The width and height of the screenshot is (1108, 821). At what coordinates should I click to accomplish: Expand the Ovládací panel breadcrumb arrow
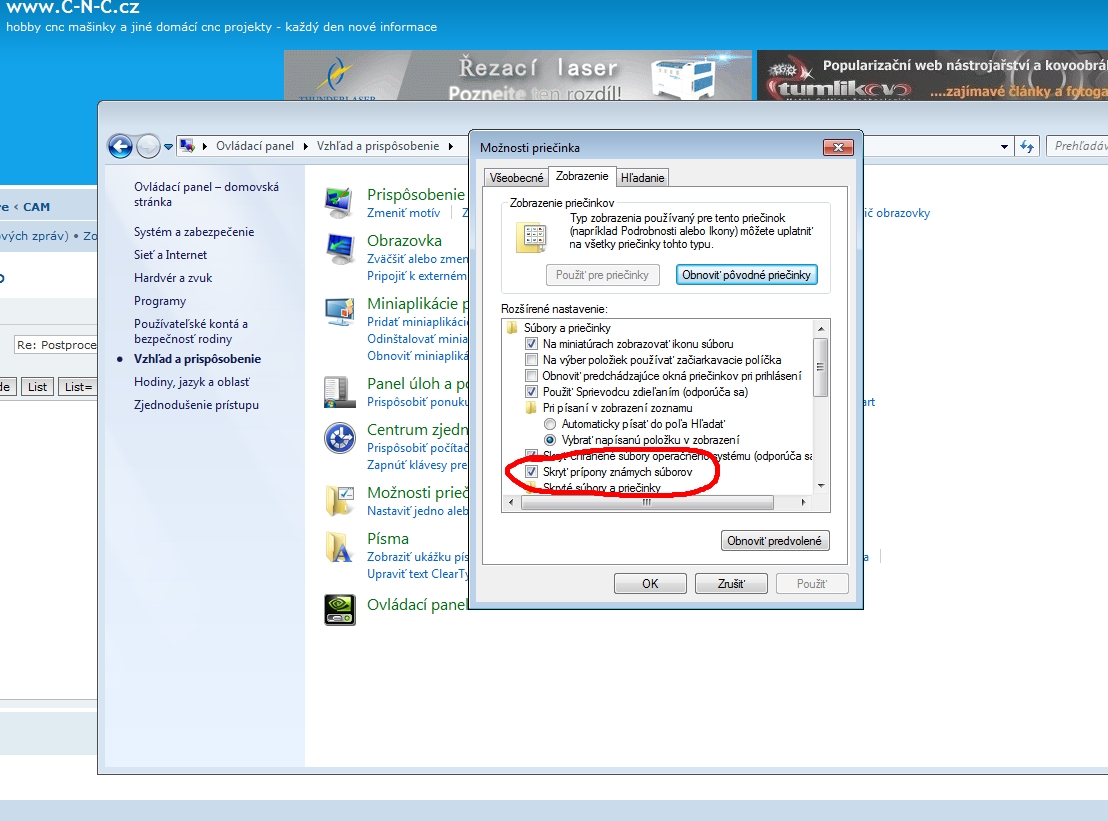point(305,146)
